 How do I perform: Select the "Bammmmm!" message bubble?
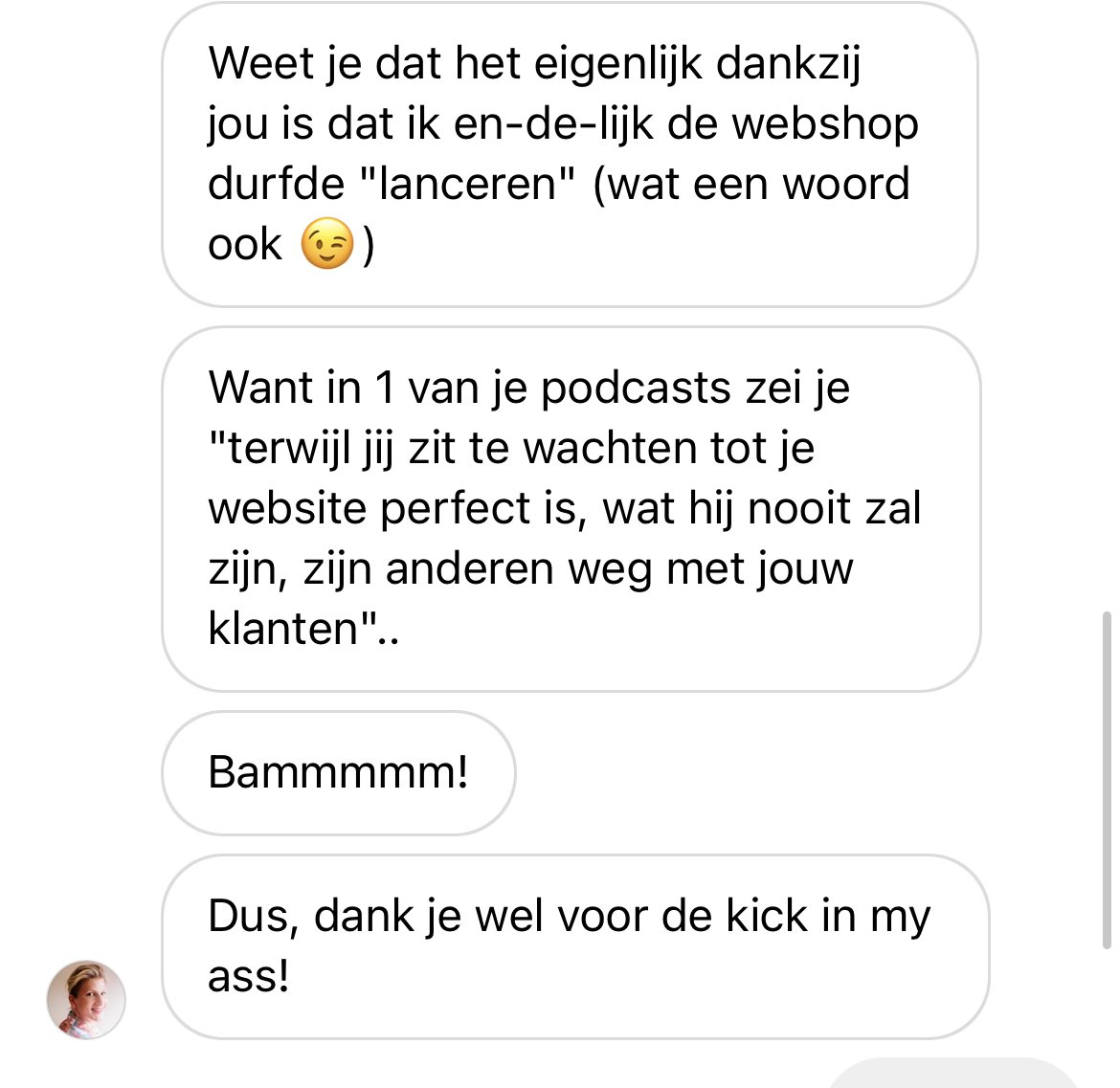tap(339, 772)
